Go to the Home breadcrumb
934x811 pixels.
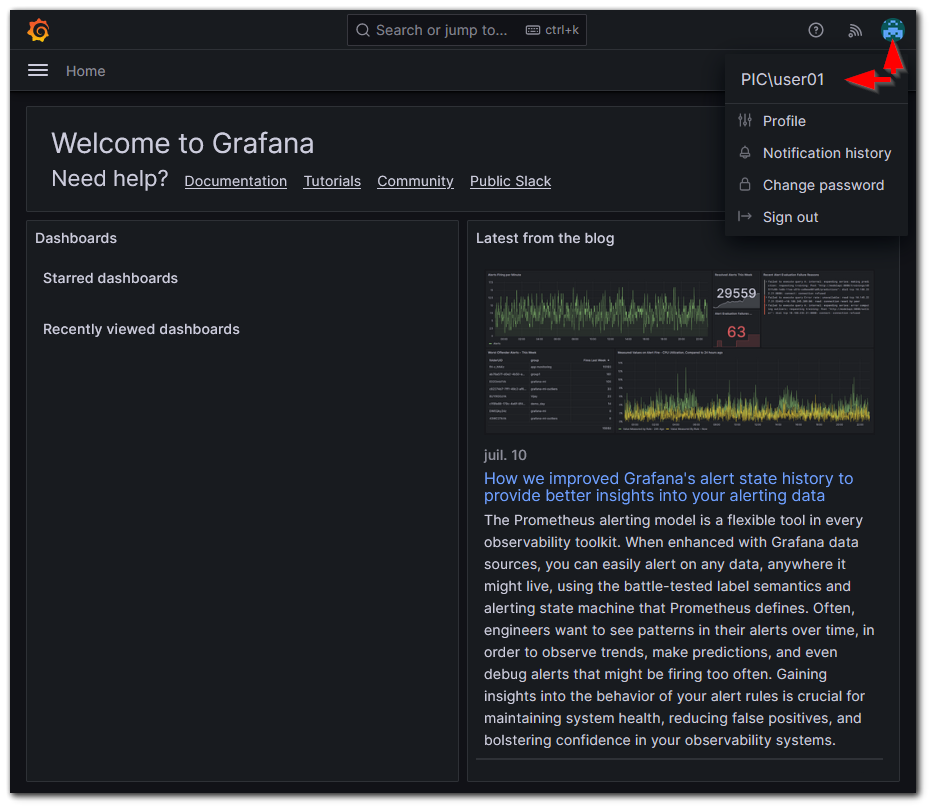click(86, 71)
